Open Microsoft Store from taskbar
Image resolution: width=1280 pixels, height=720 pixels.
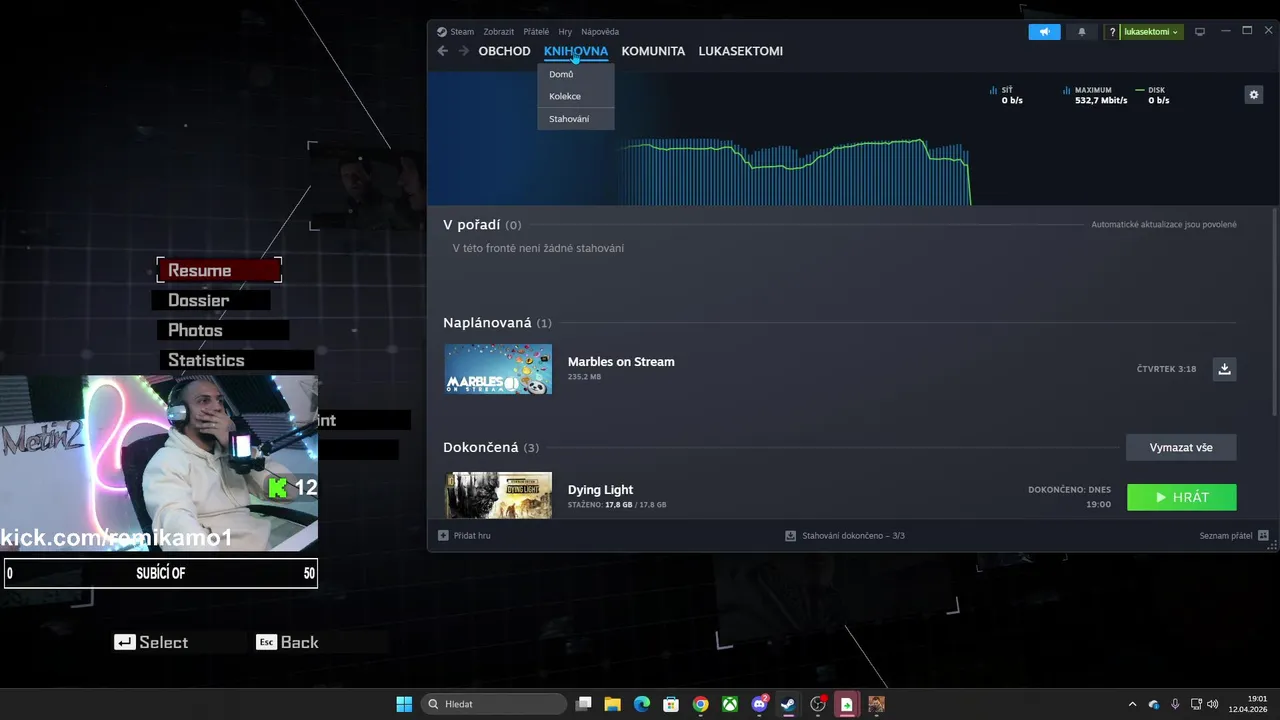tap(671, 704)
